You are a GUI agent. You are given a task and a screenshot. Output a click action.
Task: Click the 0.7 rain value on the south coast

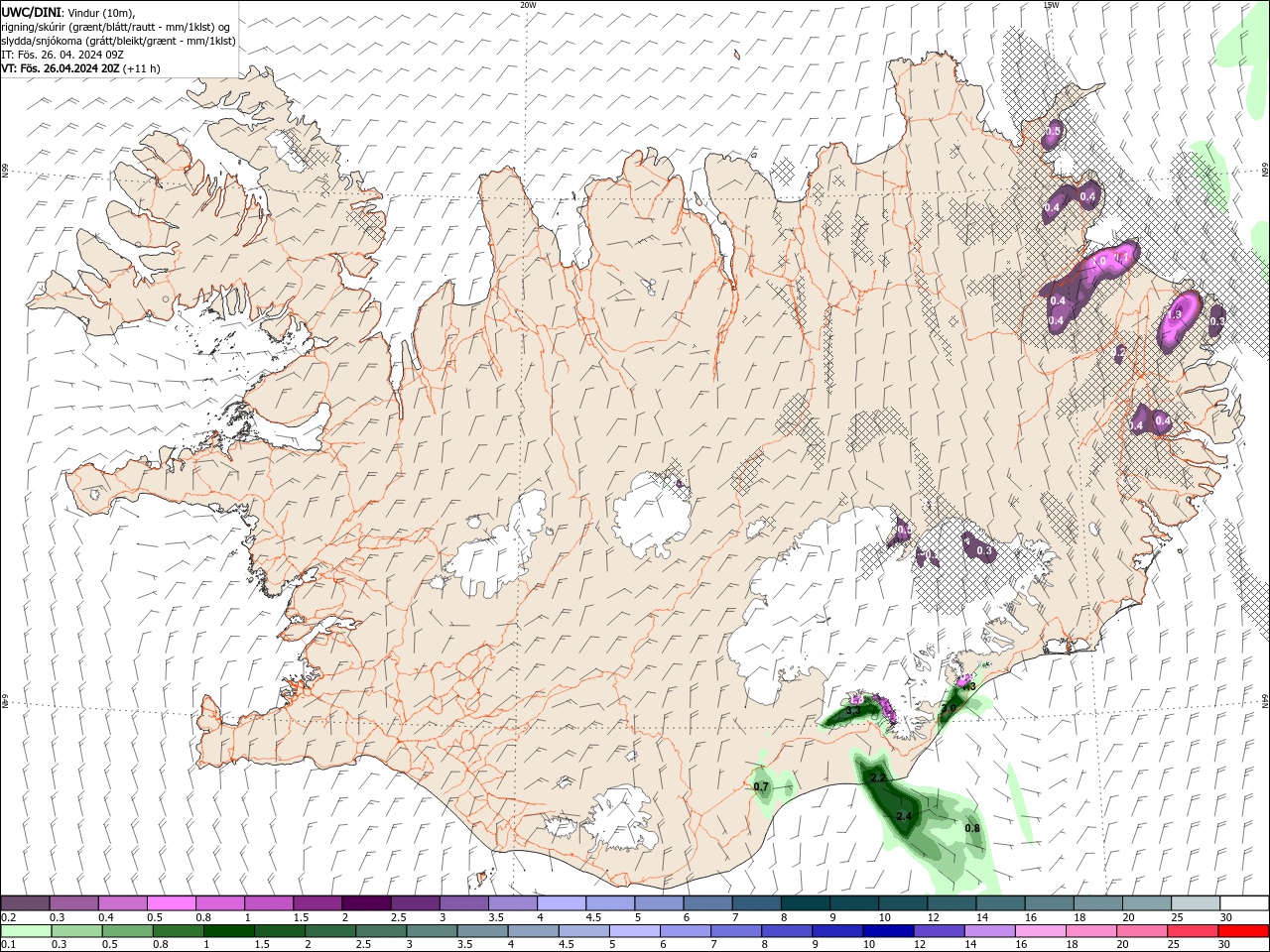pyautogui.click(x=761, y=786)
